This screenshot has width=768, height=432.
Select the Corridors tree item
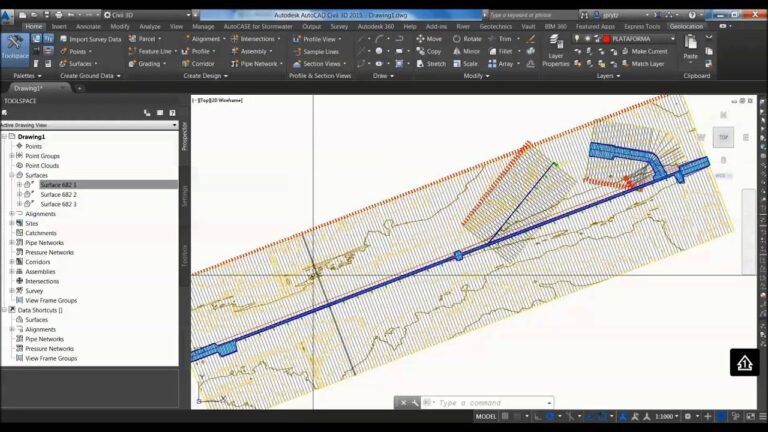pyautogui.click(x=37, y=262)
